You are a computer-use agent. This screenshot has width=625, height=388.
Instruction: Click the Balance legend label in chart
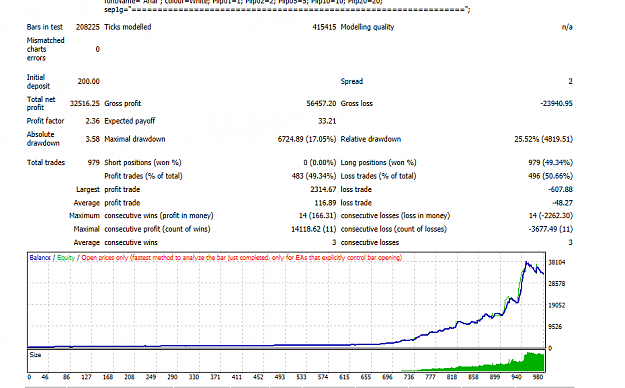point(40,258)
